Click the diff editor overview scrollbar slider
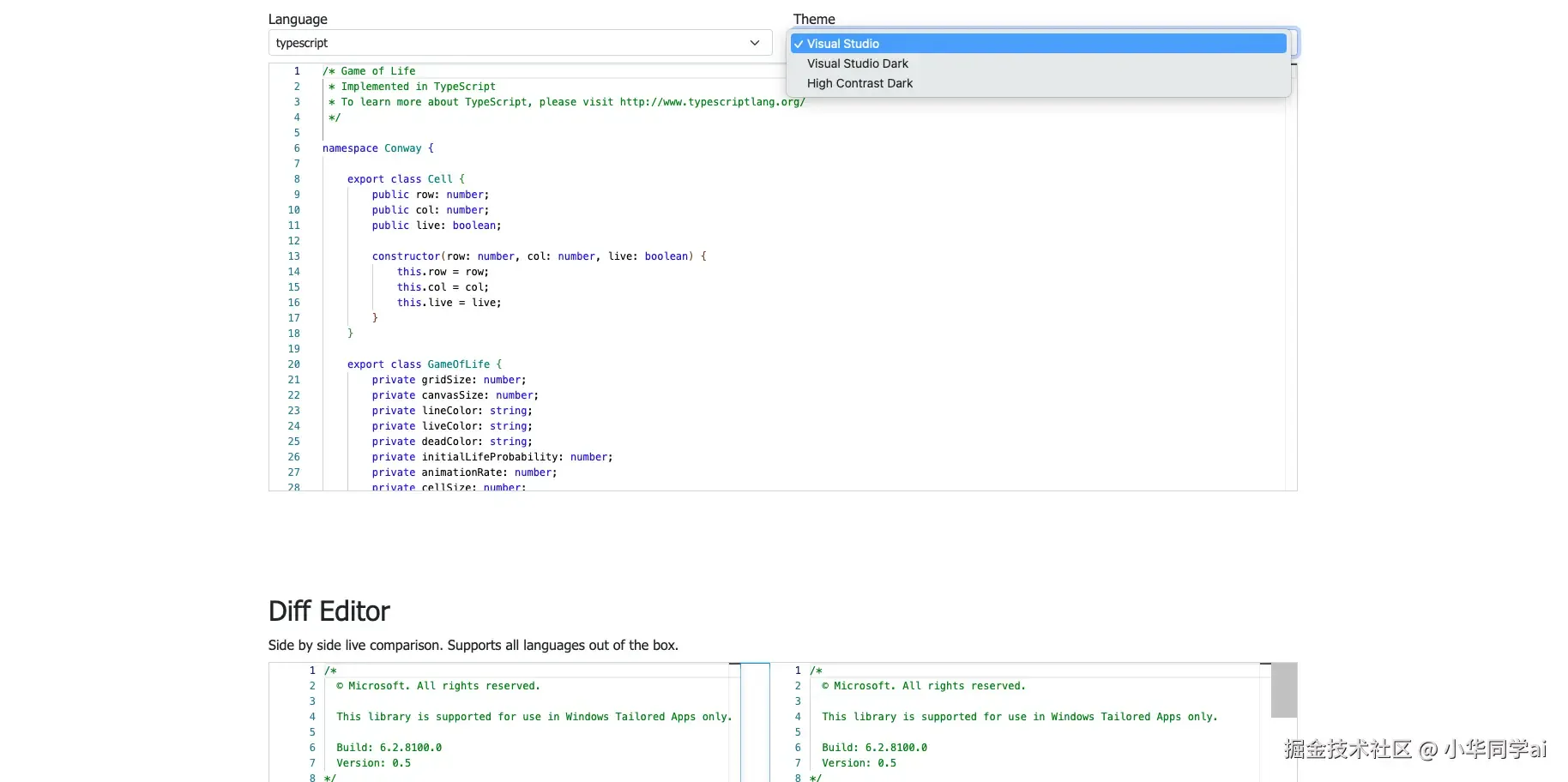This screenshot has width=1568, height=782. point(1284,689)
